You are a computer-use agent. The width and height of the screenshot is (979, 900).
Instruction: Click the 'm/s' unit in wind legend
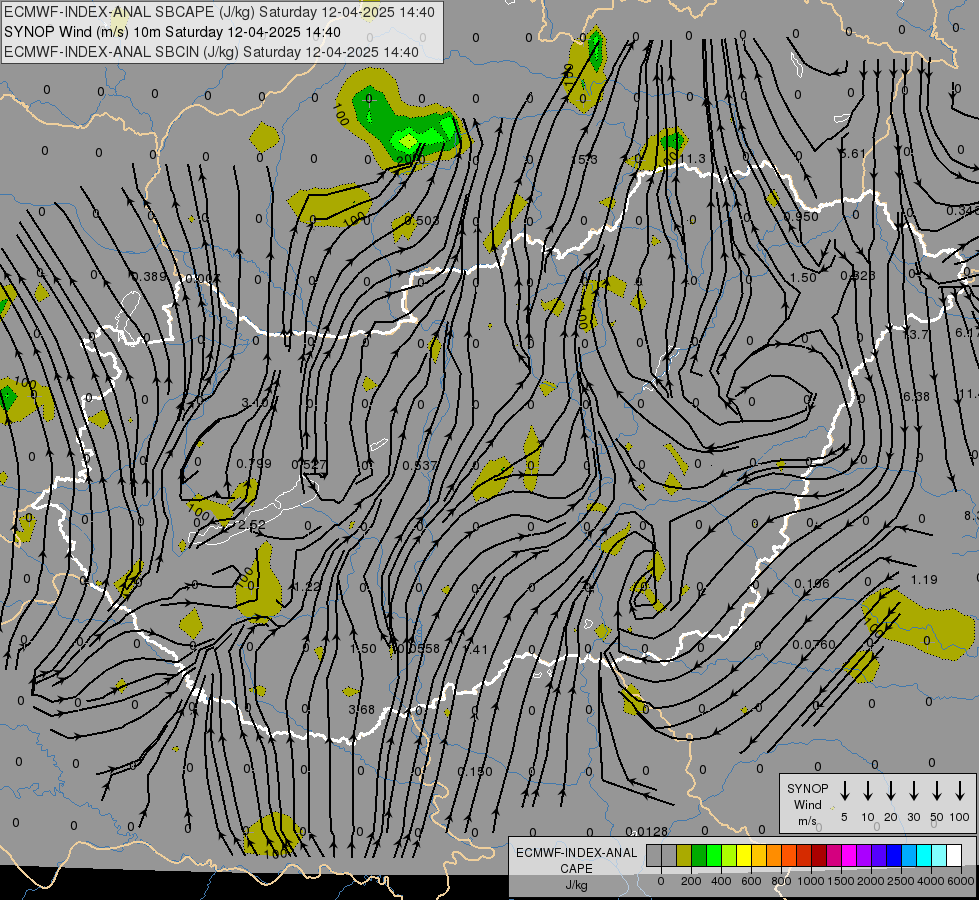pos(807,821)
